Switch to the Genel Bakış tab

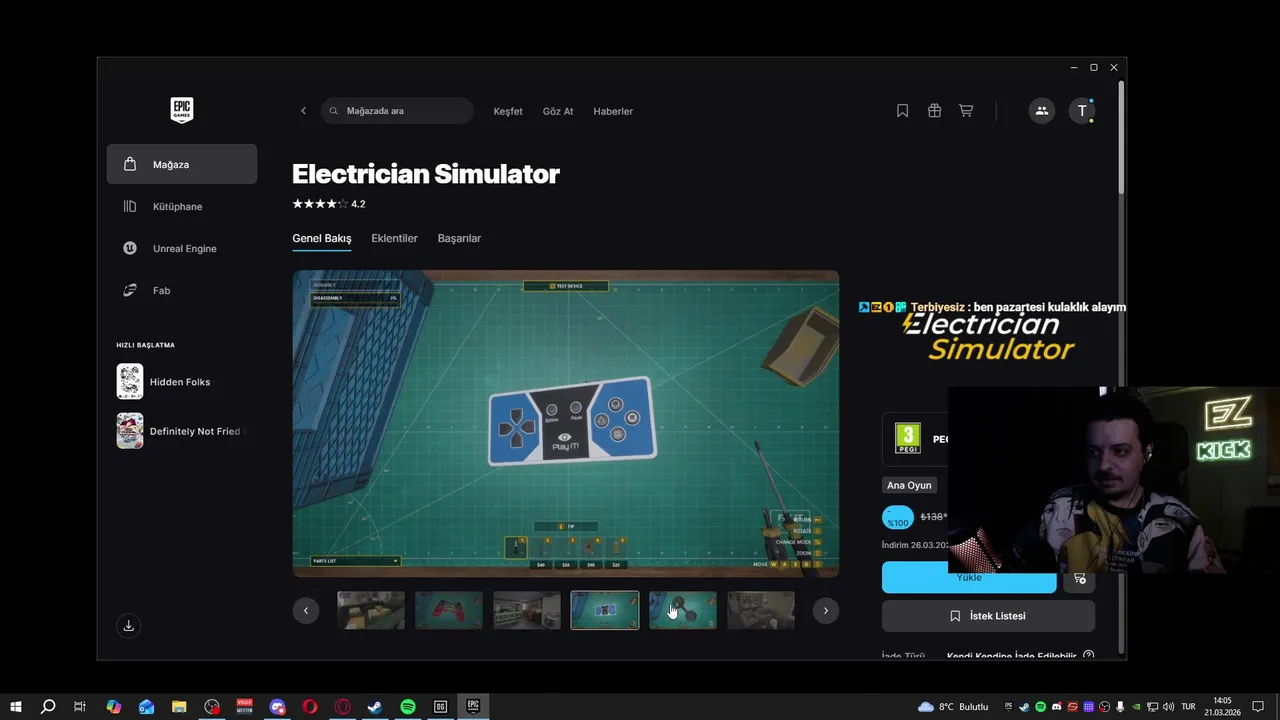(321, 238)
